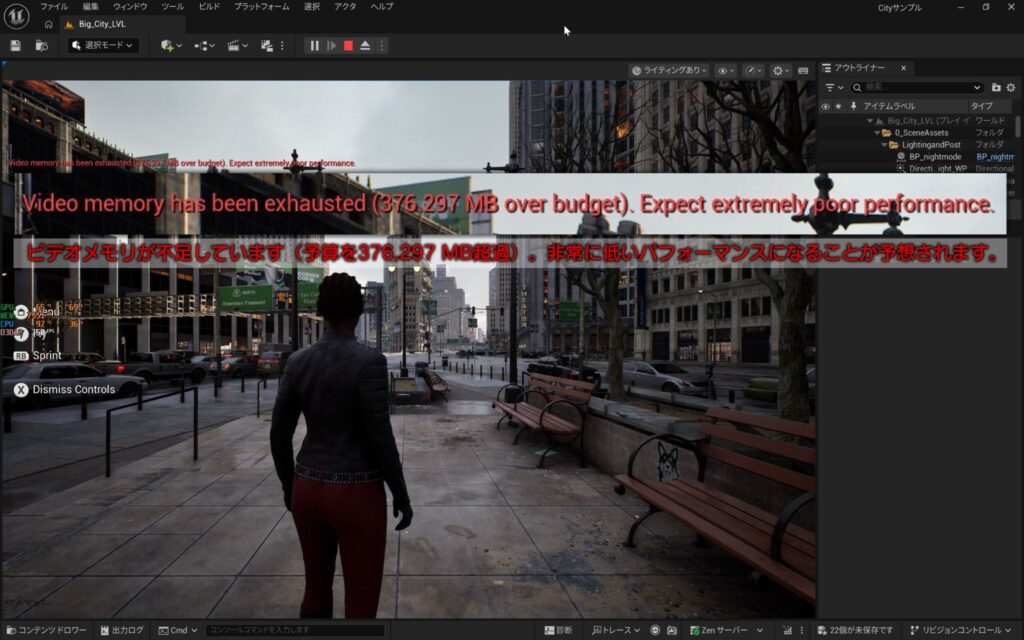1024x640 pixels.
Task: Toggle the Outliner visibility eye column header
Action: tap(825, 106)
